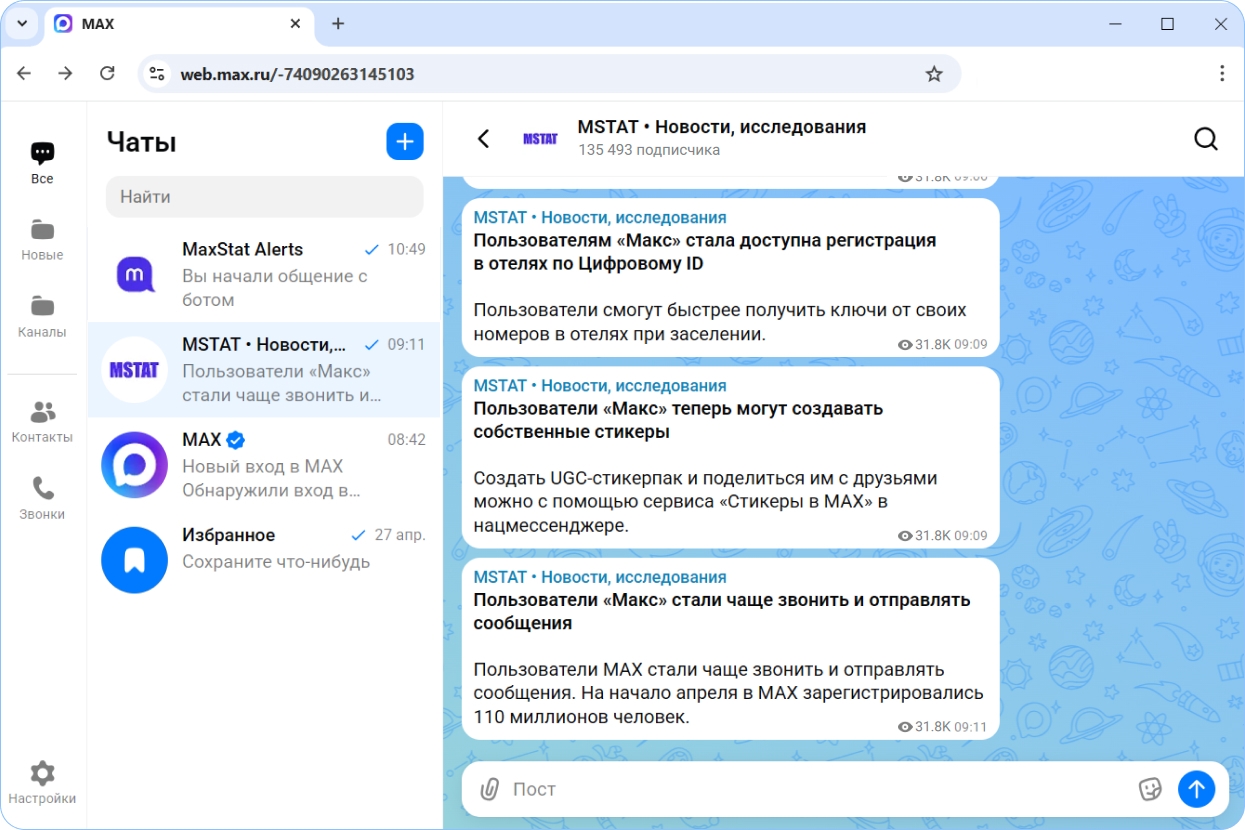Go back using the chevron arrow in chat header
The height and width of the screenshot is (830, 1245).
(x=484, y=139)
